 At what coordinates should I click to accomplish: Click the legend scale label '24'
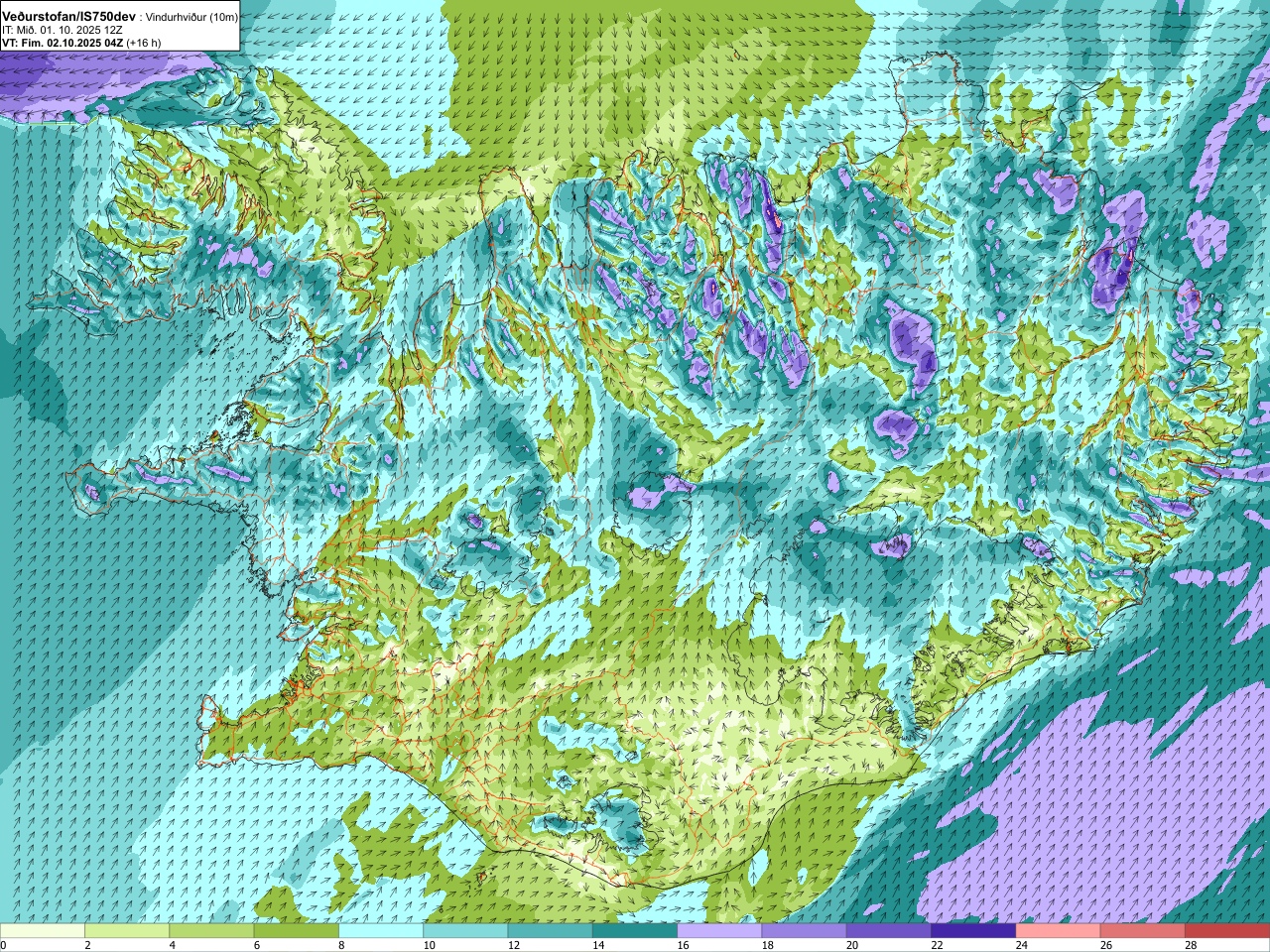[1021, 945]
